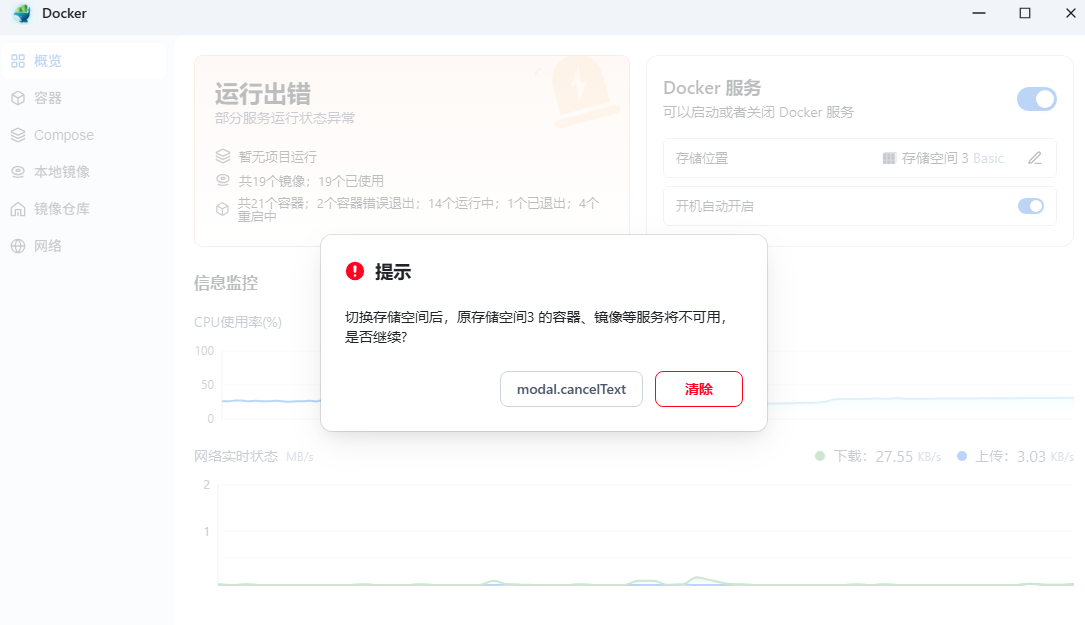
Task: Click the 本地镜像 disk icon
Action: (x=18, y=172)
